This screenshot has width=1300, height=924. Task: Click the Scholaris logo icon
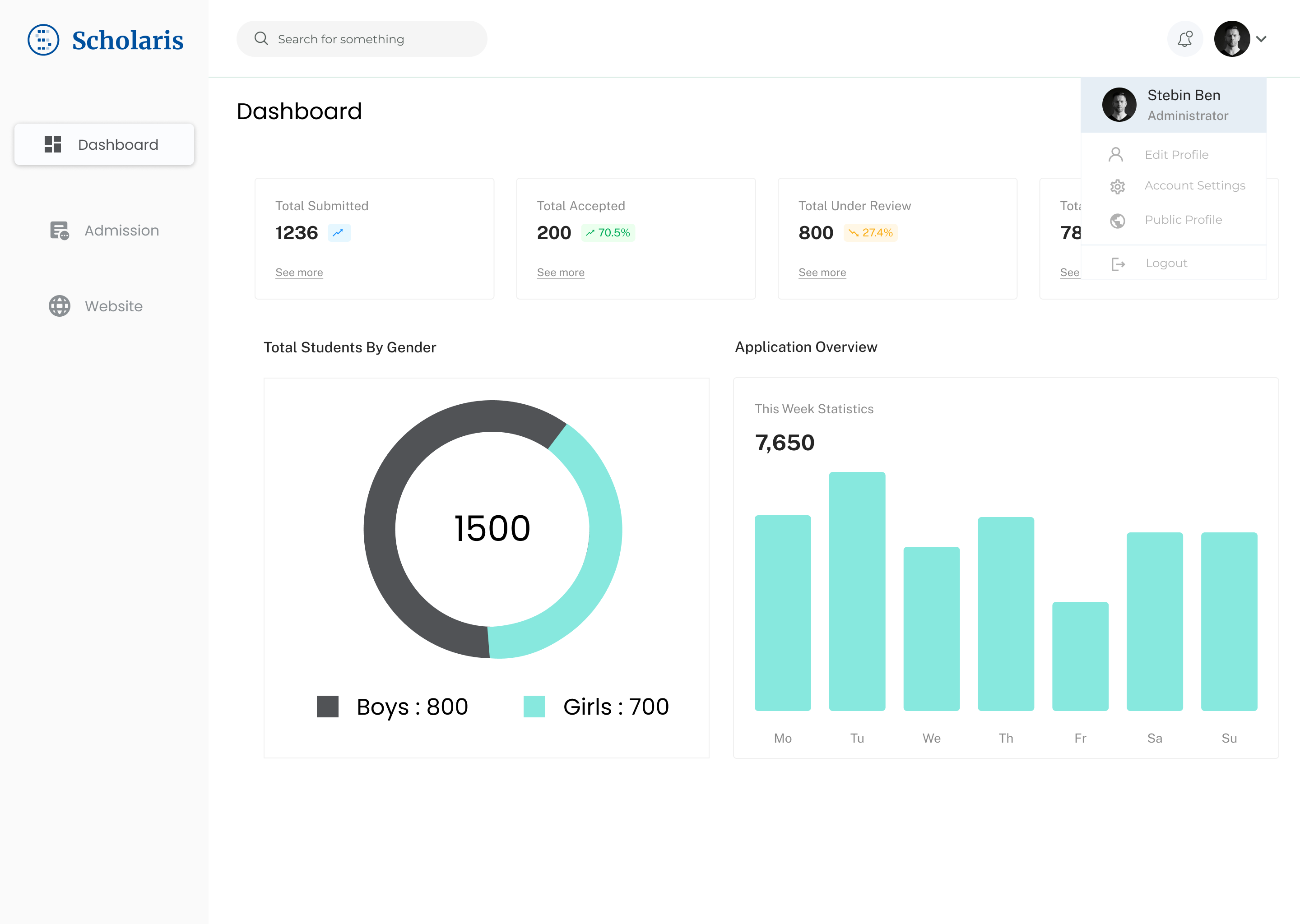point(43,40)
